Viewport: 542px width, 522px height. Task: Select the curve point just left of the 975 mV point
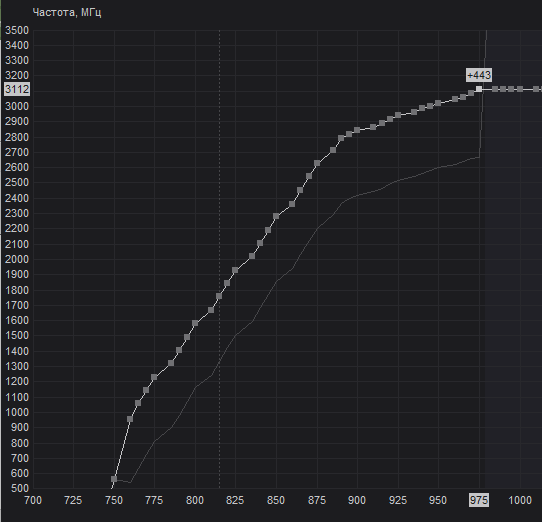coord(471,93)
